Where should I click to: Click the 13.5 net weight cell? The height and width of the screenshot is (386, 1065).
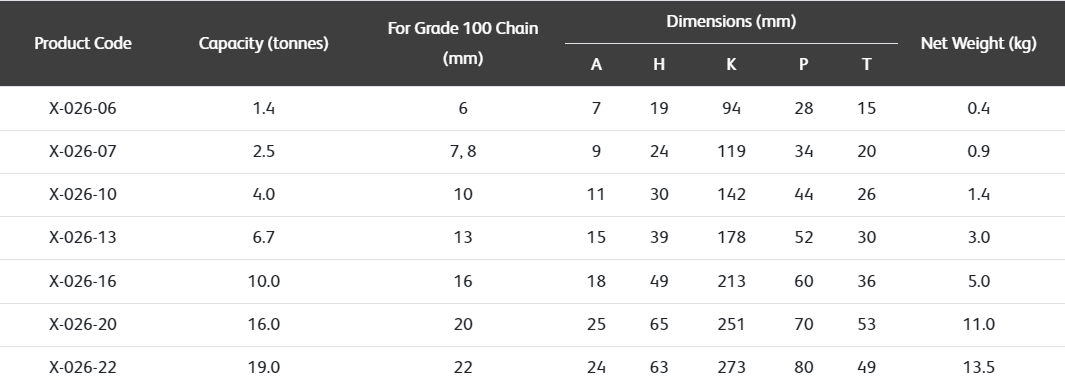(x=979, y=367)
